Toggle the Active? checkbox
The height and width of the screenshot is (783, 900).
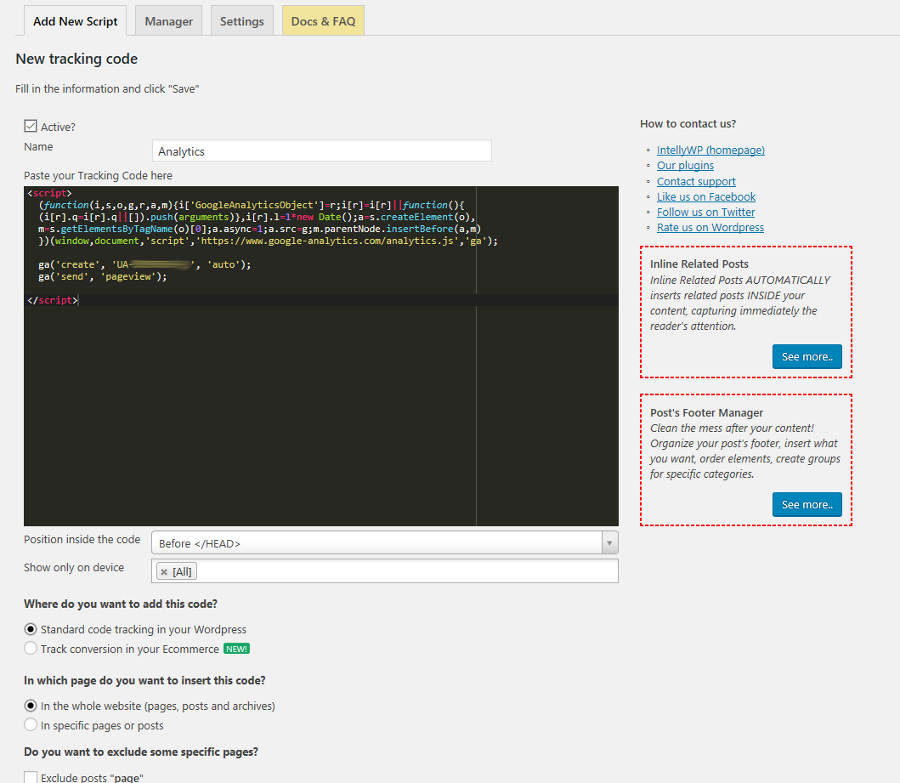30,126
